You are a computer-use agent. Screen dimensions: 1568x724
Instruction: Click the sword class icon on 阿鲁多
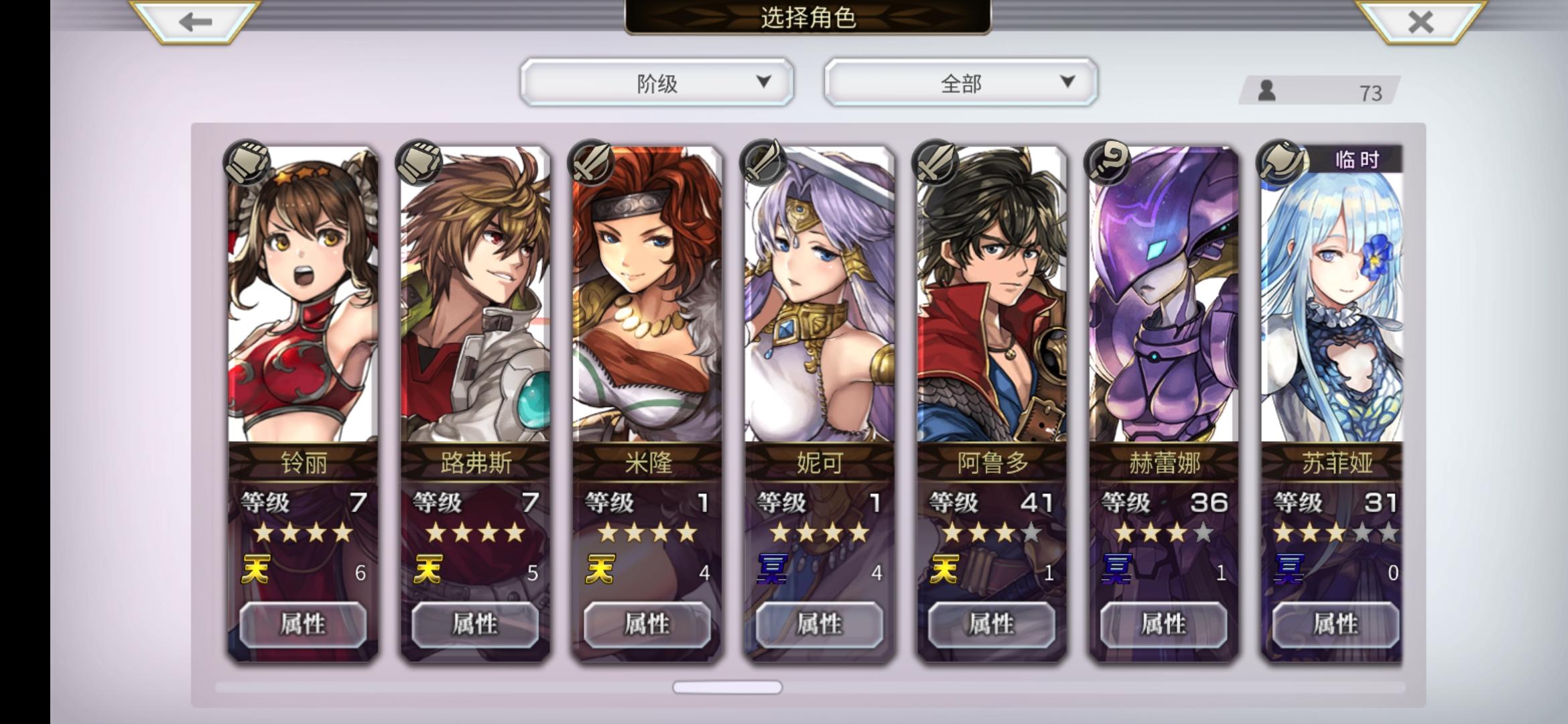tap(935, 162)
